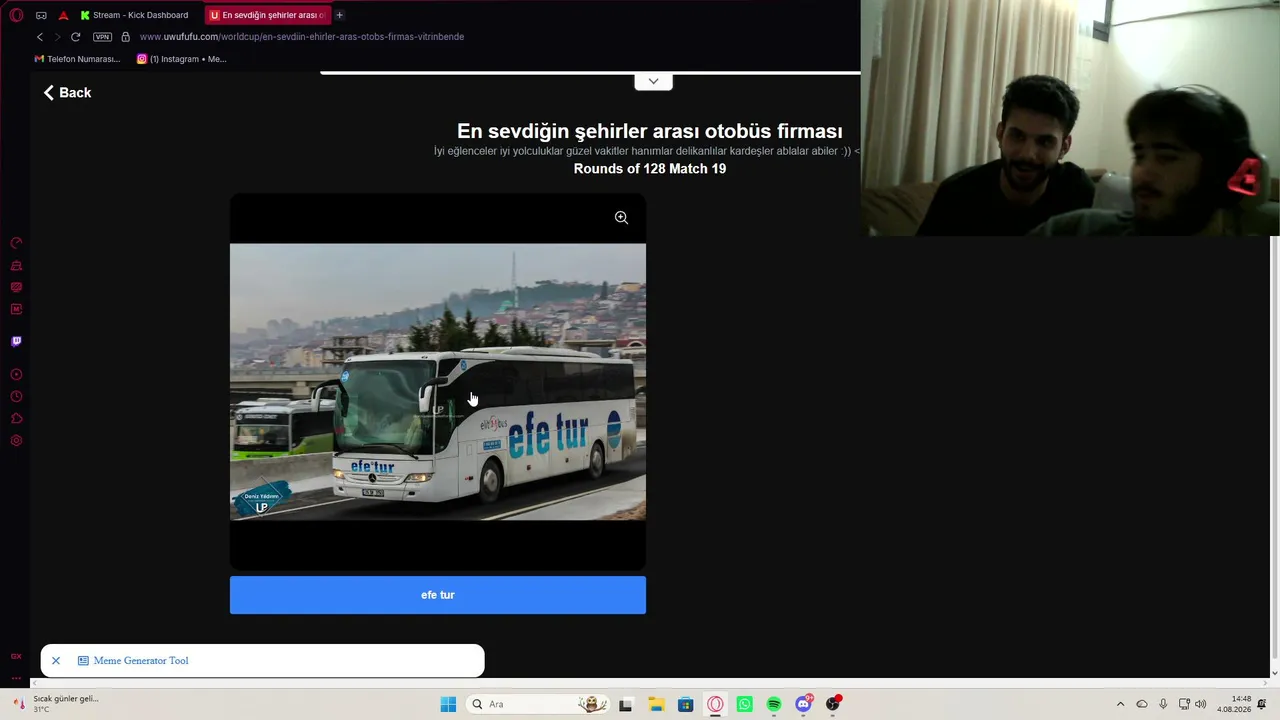Open the chat panel icon in sidebar

pyautogui.click(x=16, y=287)
